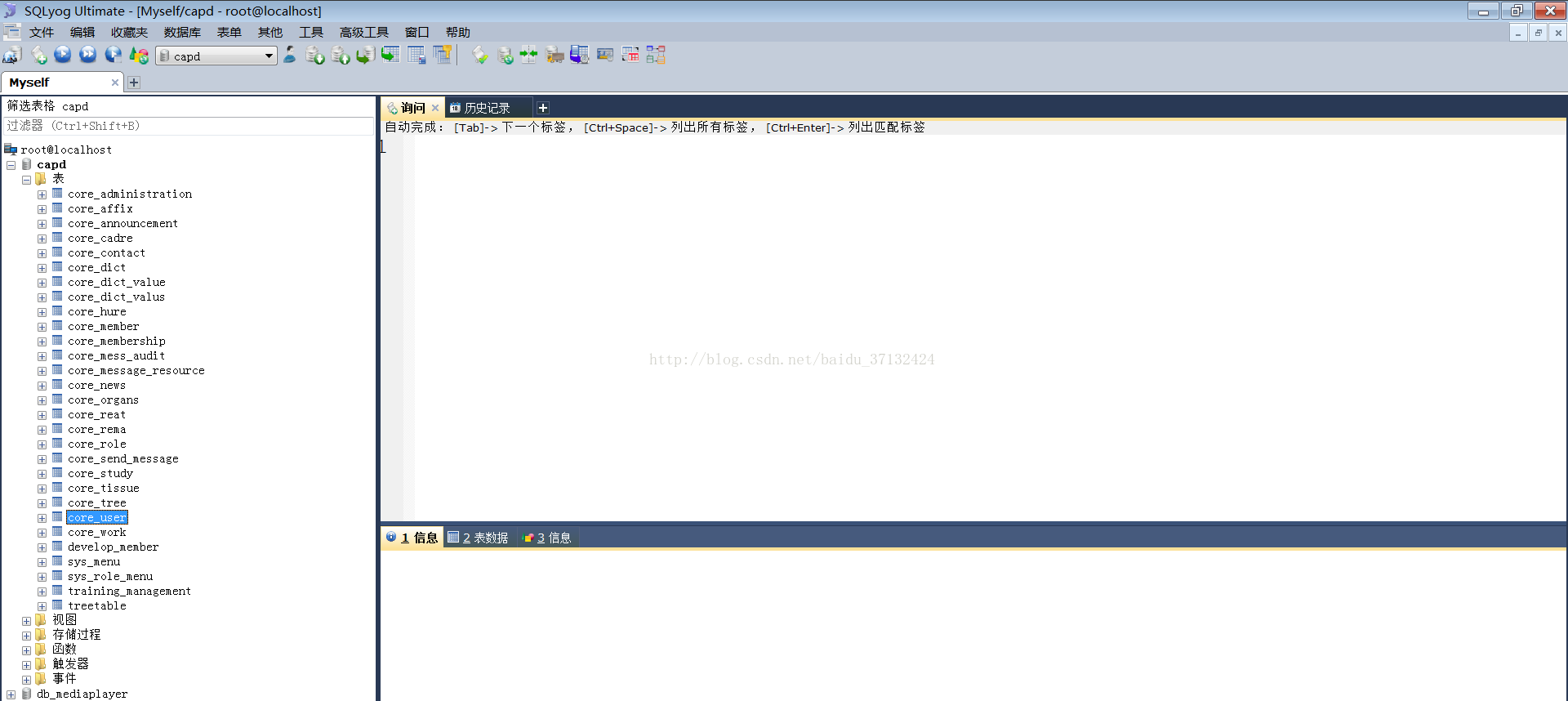Click the Migration Toolkit truck icon

pos(555,55)
